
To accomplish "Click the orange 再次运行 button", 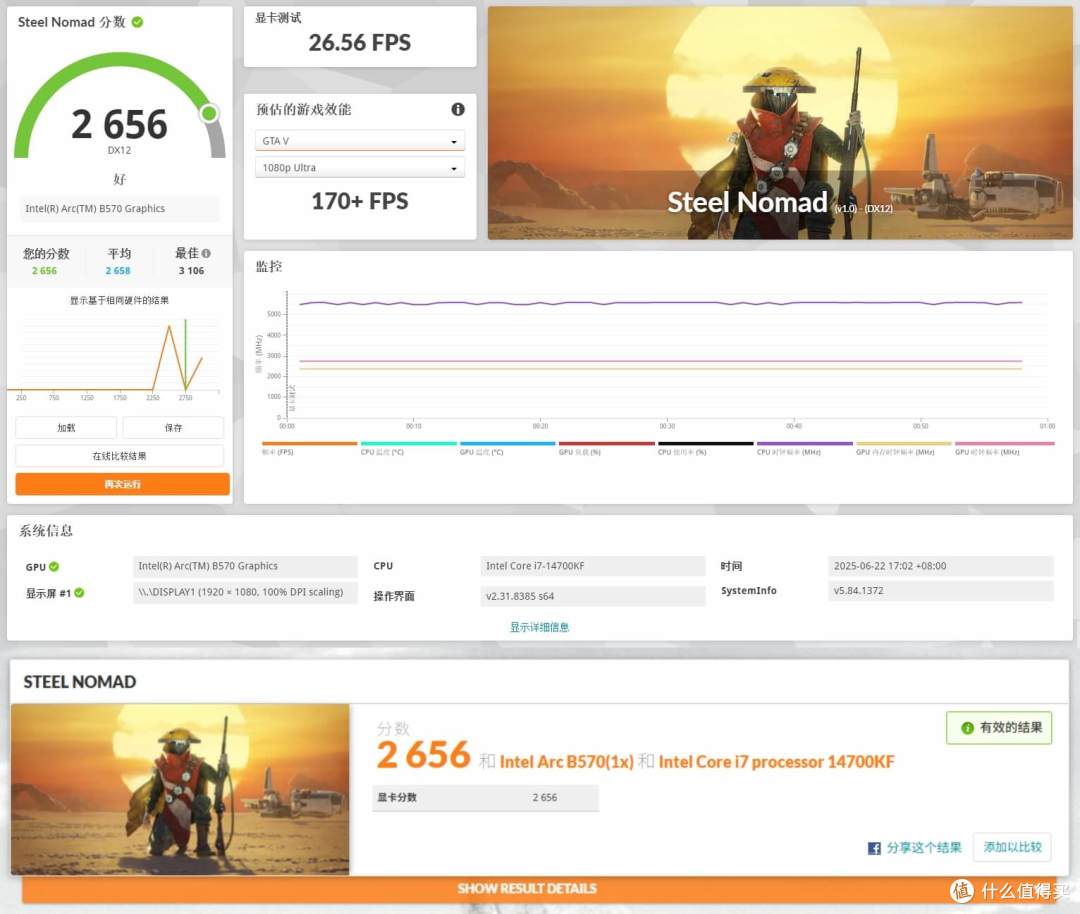I will click(x=123, y=484).
